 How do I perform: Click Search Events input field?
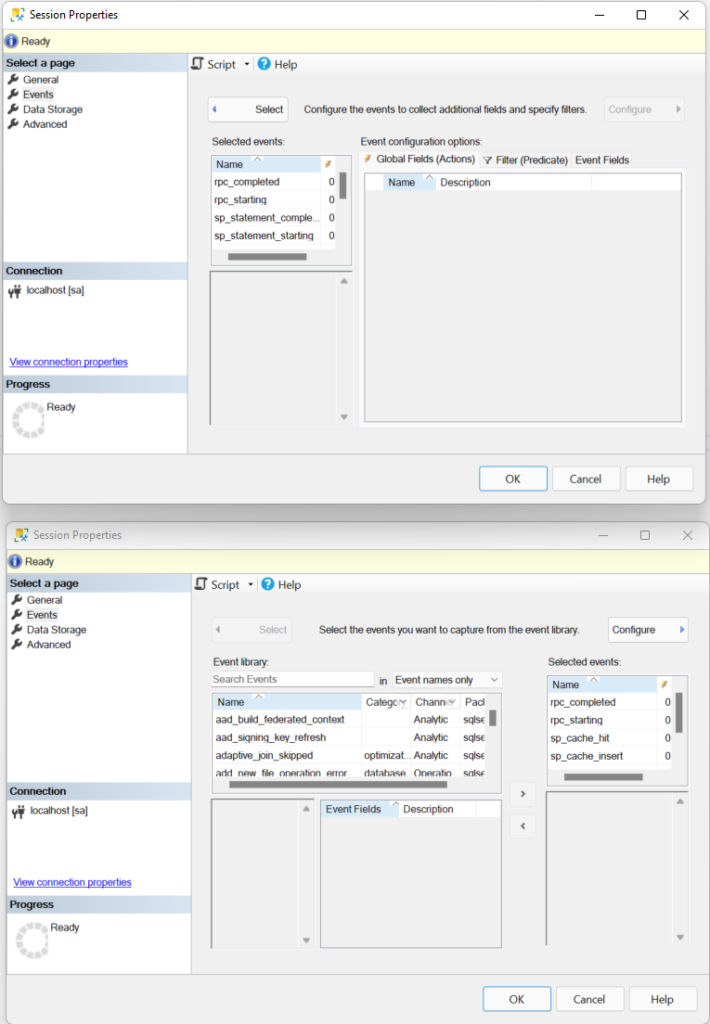click(x=293, y=679)
